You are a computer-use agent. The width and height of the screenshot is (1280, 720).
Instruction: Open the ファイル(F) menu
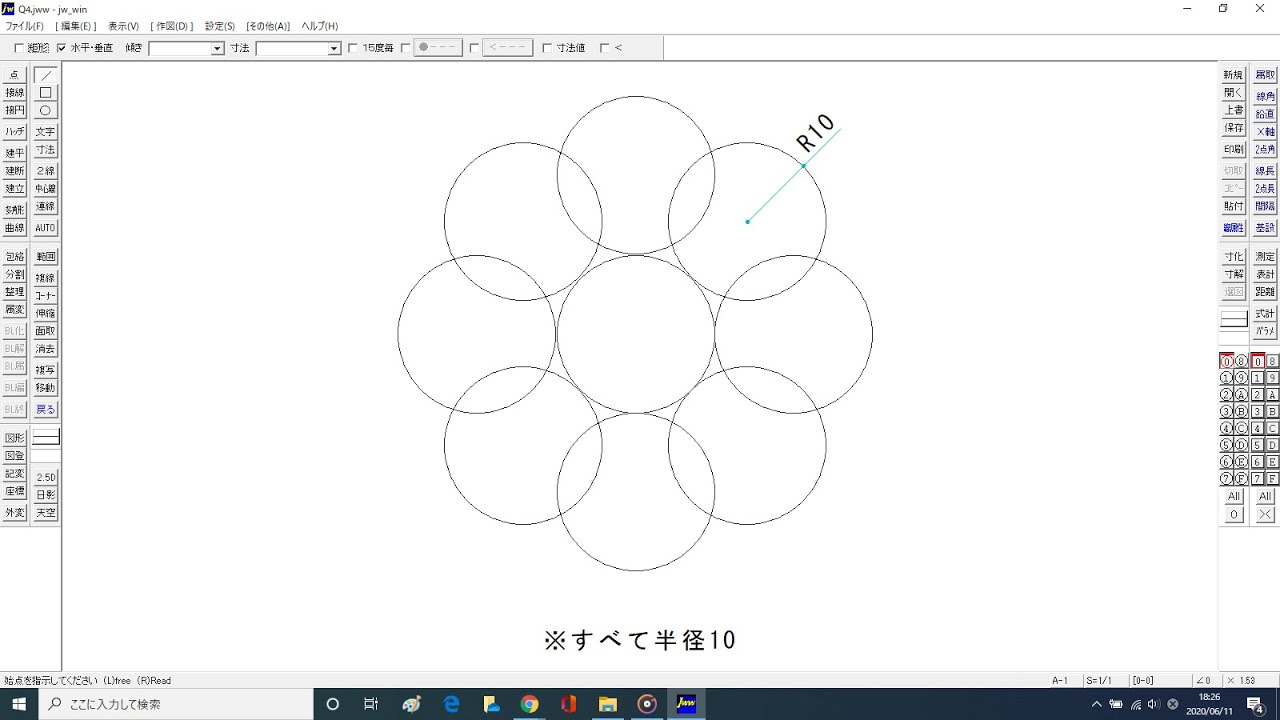pos(24,26)
